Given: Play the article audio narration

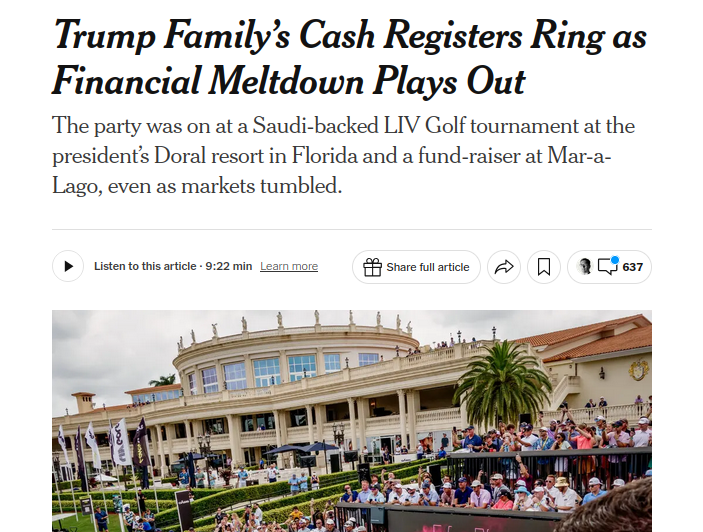Looking at the screenshot, I should pyautogui.click(x=68, y=266).
